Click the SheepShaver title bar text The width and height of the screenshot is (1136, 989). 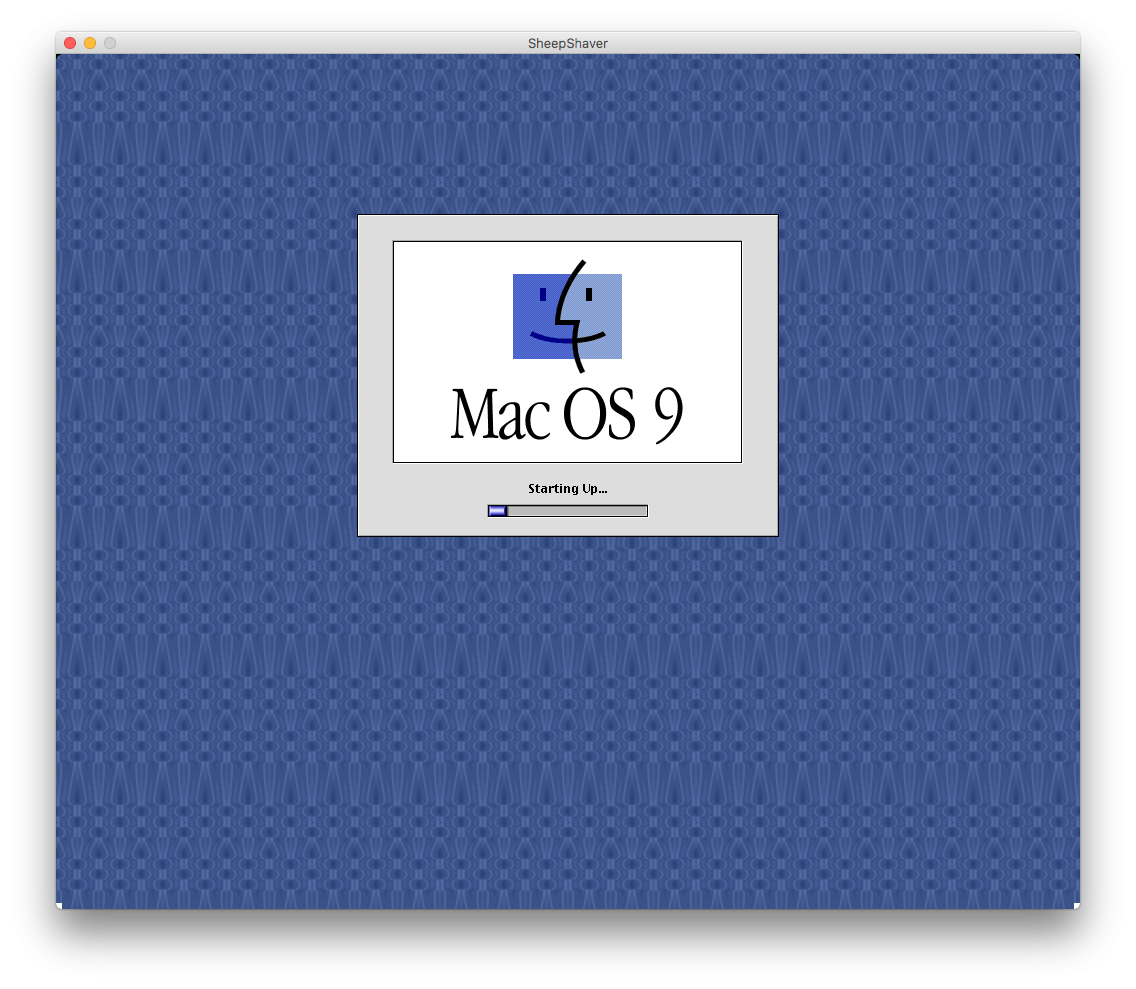(x=568, y=43)
